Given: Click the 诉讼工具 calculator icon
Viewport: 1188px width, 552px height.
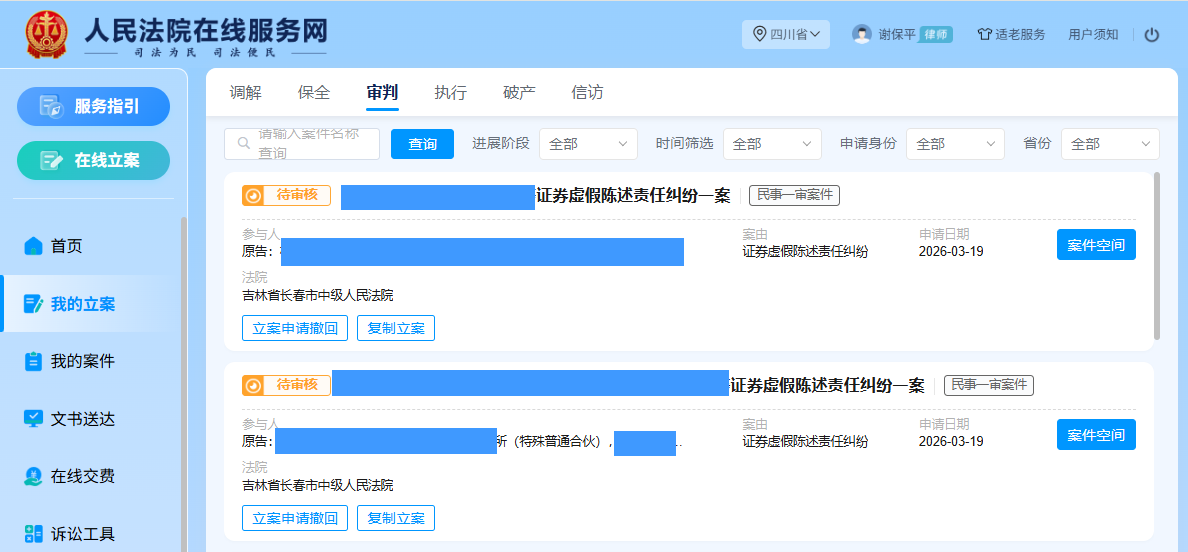Looking at the screenshot, I should click(x=33, y=534).
